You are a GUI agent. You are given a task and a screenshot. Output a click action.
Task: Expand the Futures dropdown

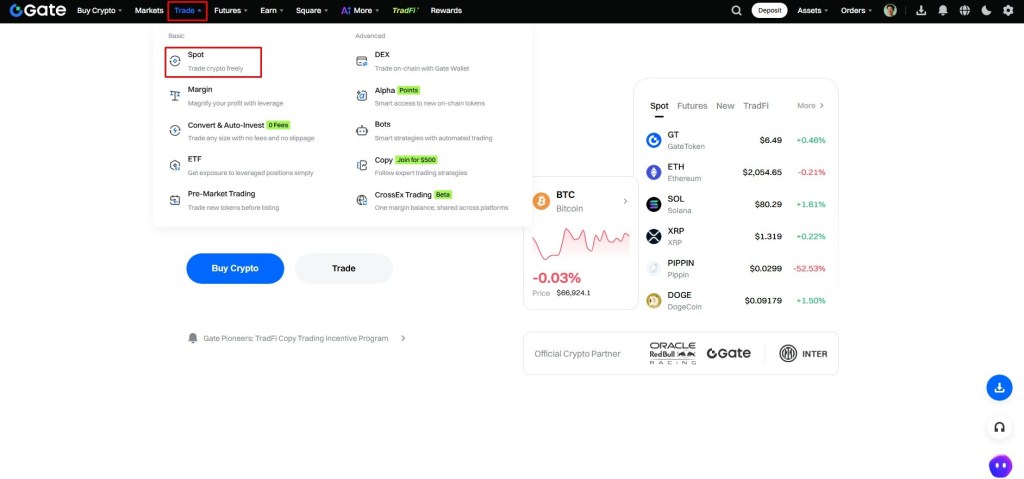pyautogui.click(x=231, y=10)
